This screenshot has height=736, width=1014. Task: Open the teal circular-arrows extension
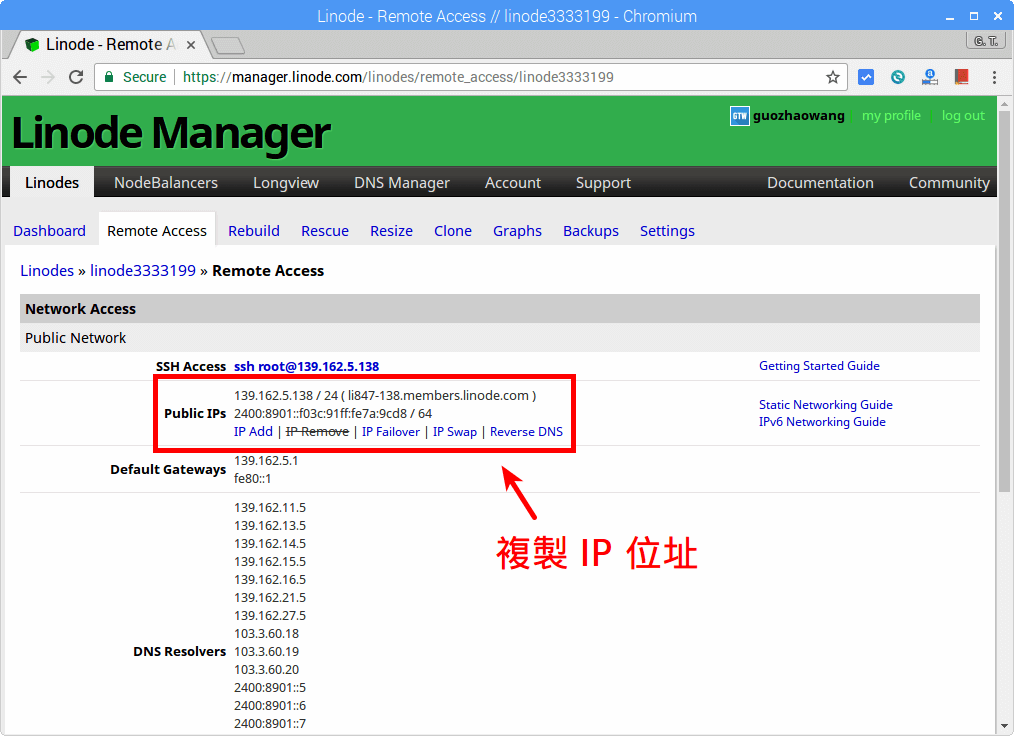click(x=897, y=77)
